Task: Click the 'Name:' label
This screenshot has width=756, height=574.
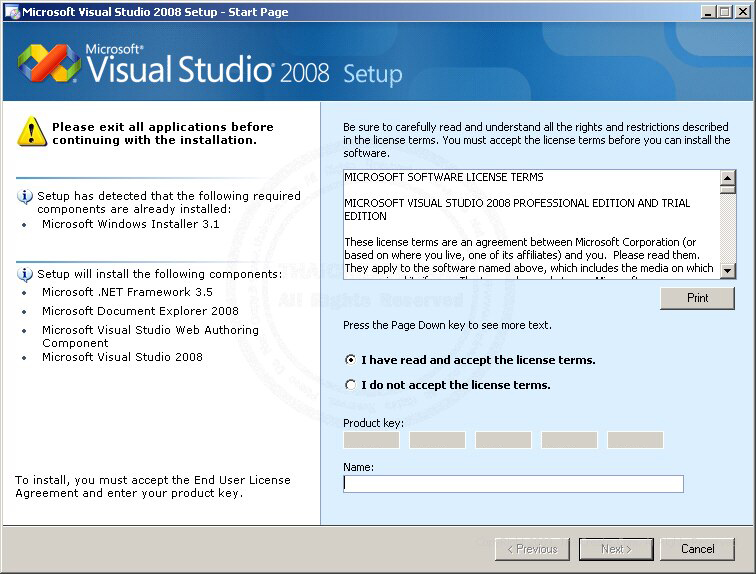Action: 358,467
